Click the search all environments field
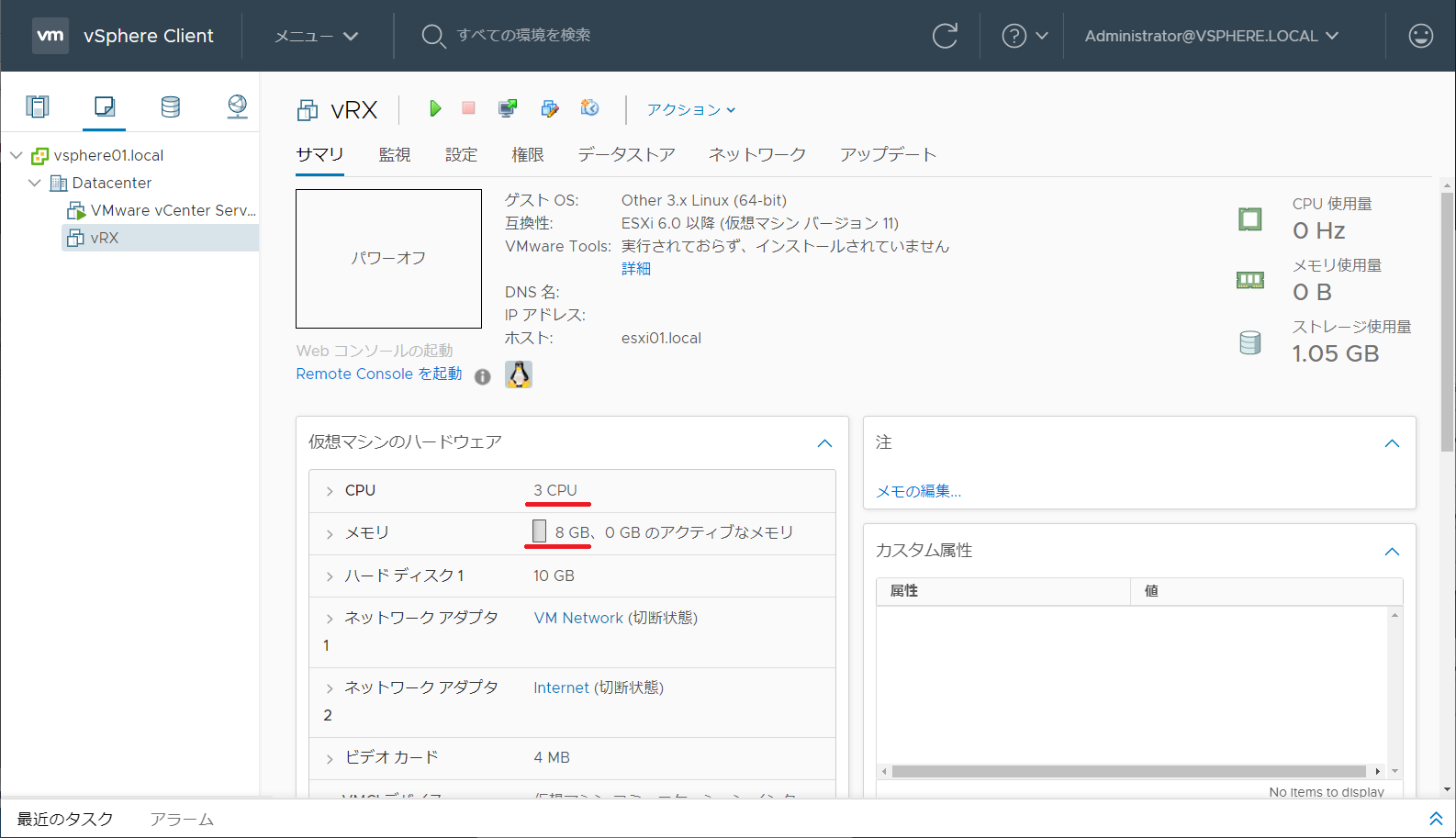Screen dimensions: 1456x838 (x=524, y=35)
